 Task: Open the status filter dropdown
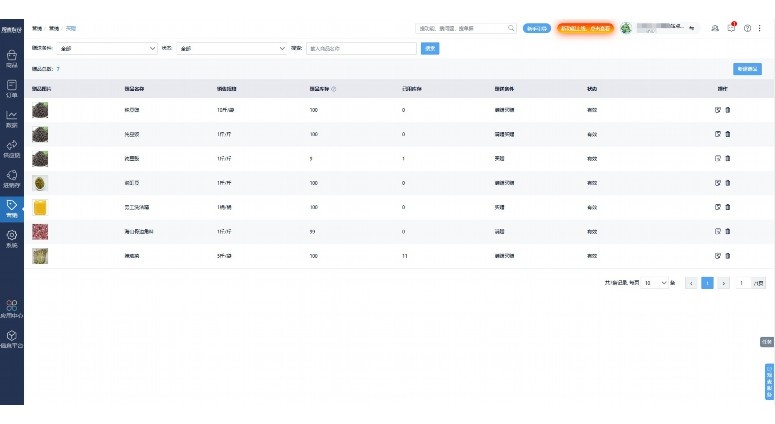[232, 48]
